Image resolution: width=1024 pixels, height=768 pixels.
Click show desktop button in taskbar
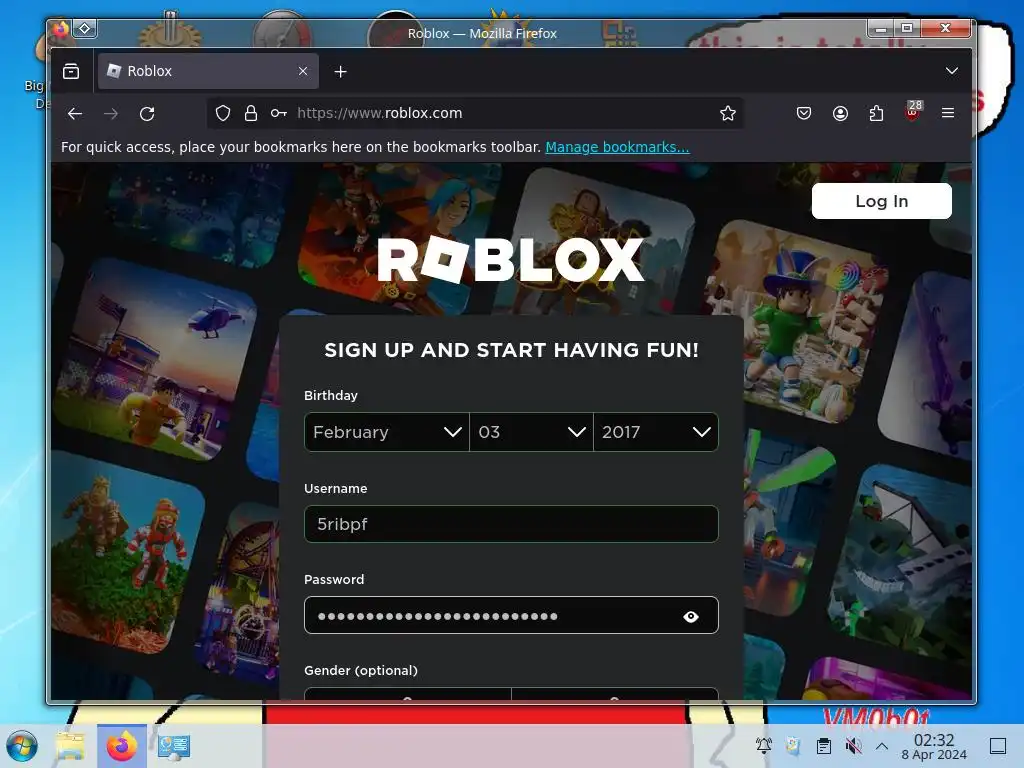click(x=998, y=745)
